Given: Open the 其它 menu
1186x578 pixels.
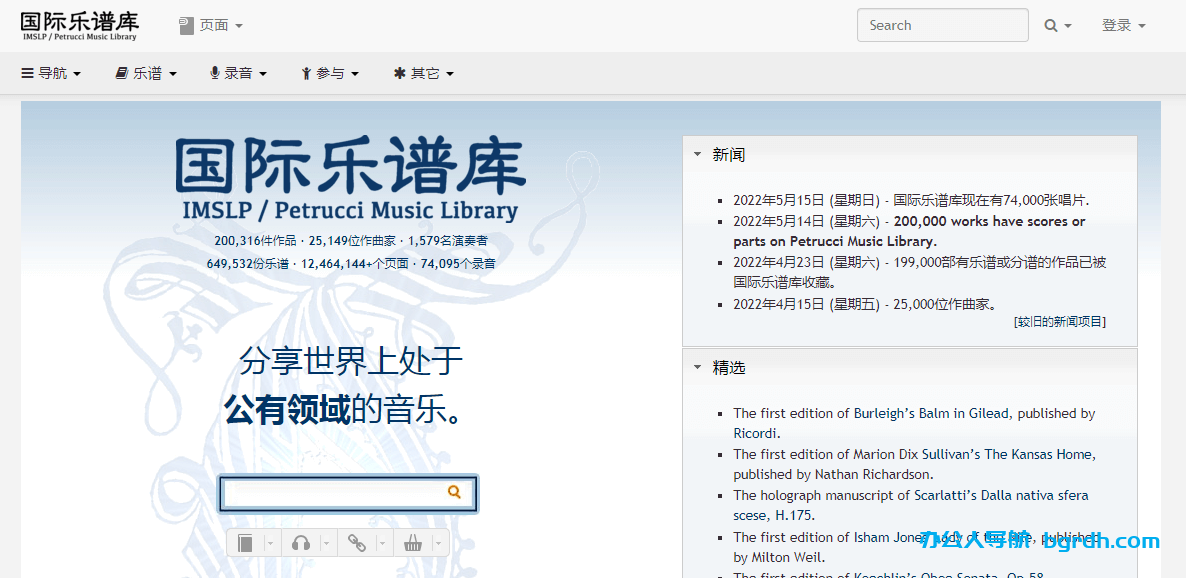Looking at the screenshot, I should (x=424, y=73).
